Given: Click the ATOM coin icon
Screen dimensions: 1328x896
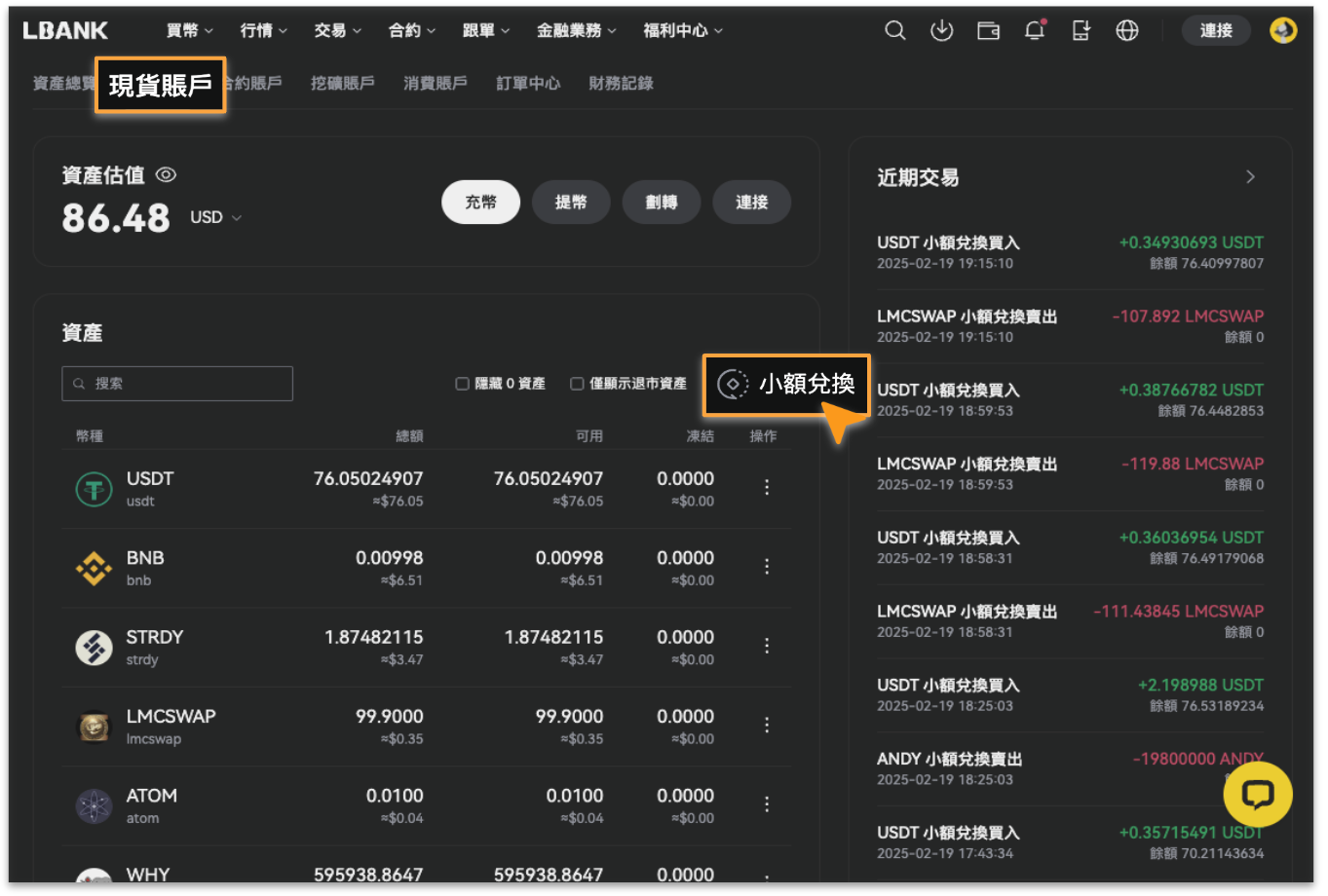Looking at the screenshot, I should pos(95,805).
